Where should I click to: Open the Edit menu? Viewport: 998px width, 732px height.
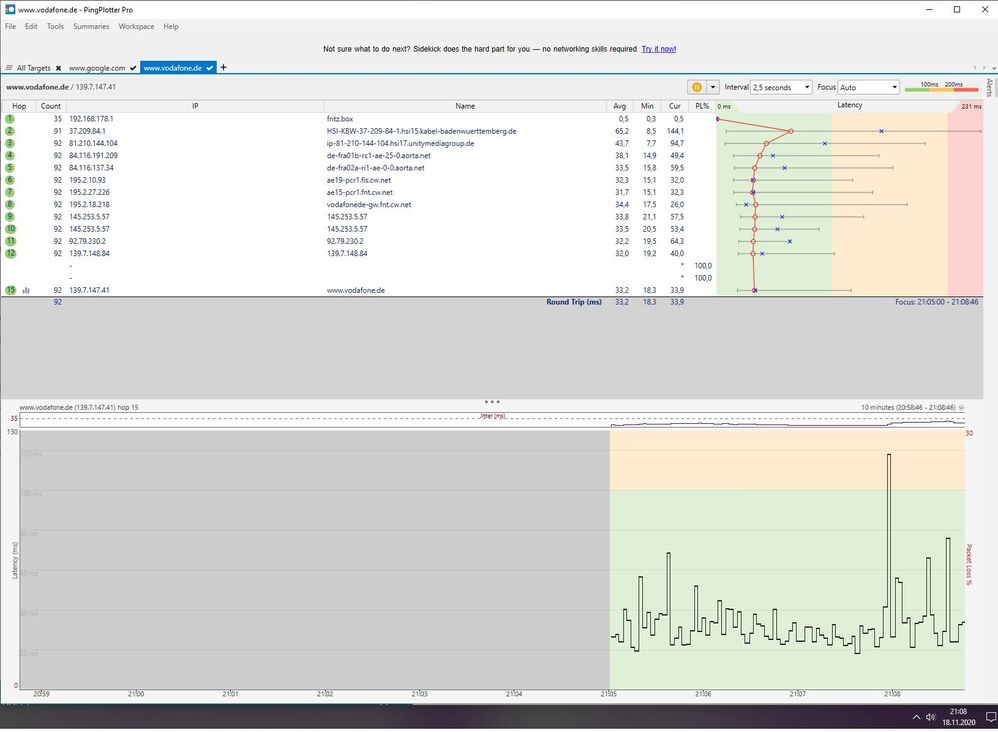[31, 27]
